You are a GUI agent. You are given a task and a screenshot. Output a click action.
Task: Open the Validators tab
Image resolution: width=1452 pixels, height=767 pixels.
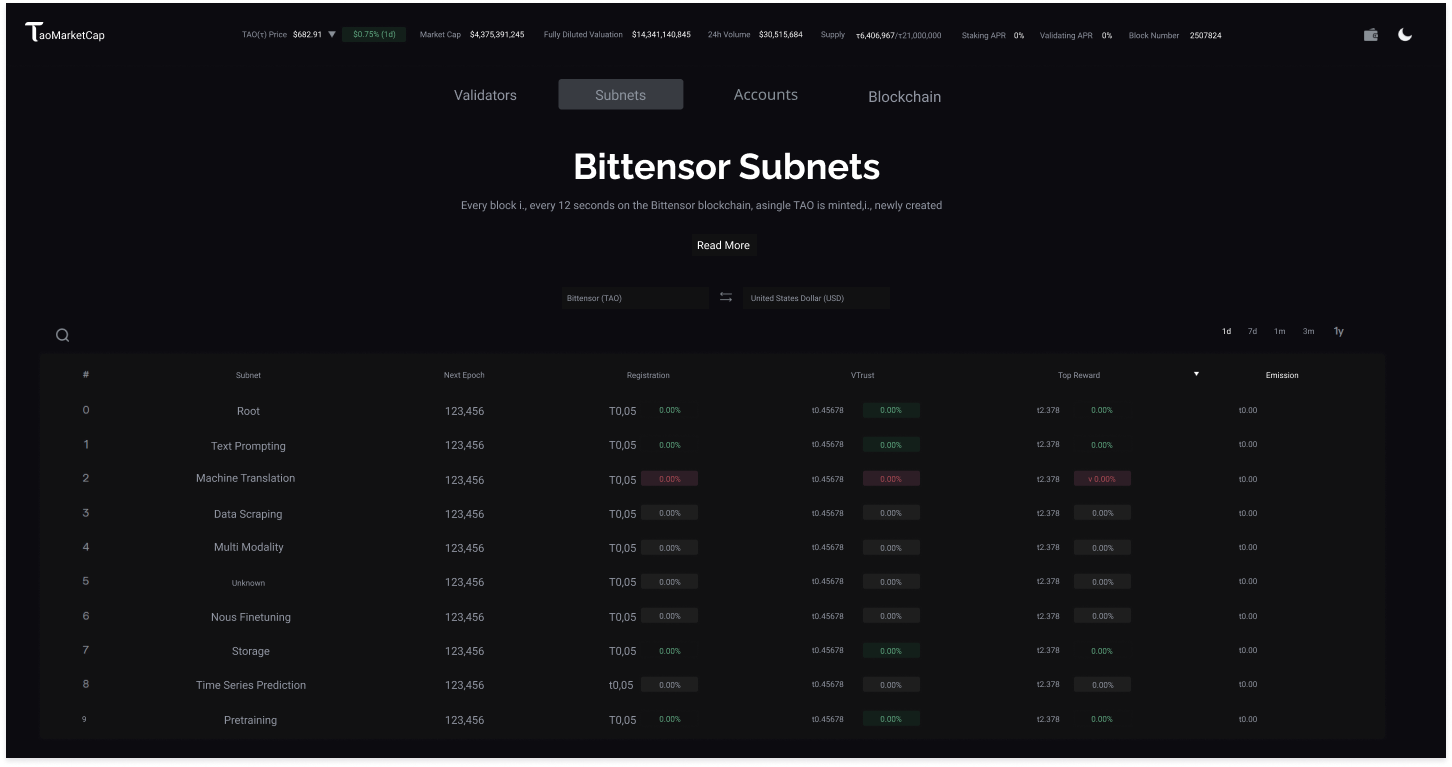[x=485, y=95]
